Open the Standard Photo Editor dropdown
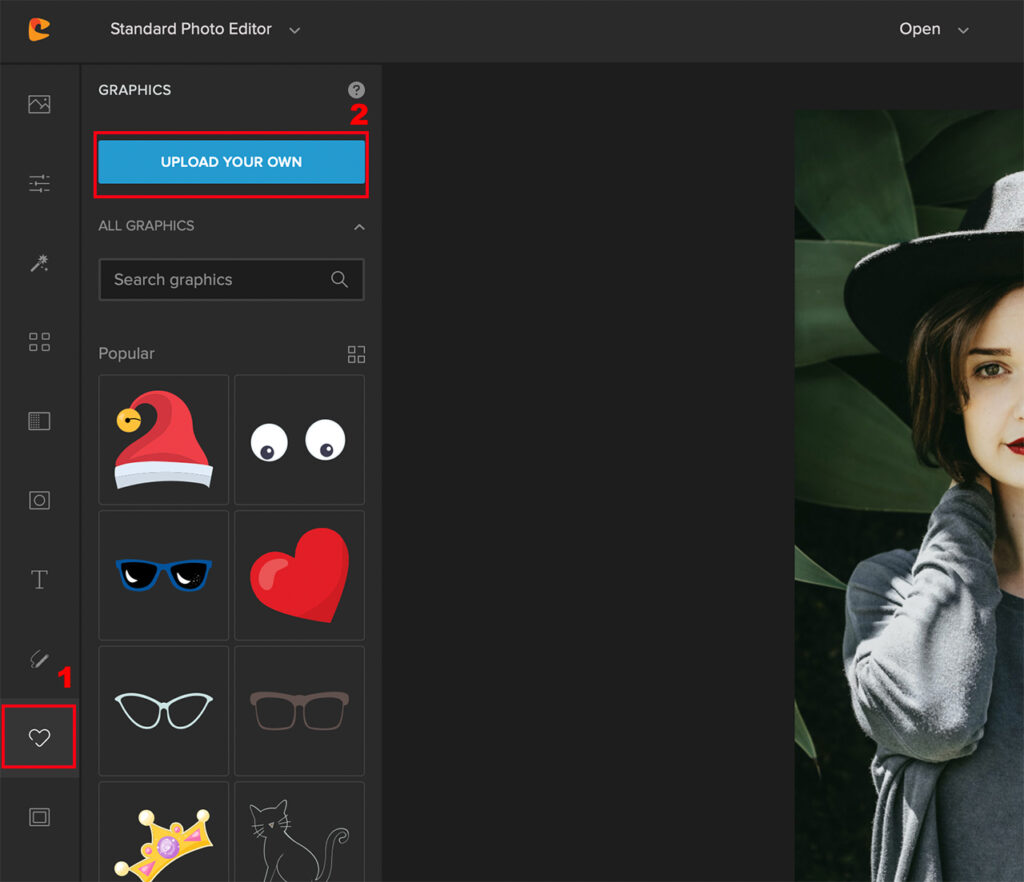Screen dimensions: 1024x882 (205, 29)
